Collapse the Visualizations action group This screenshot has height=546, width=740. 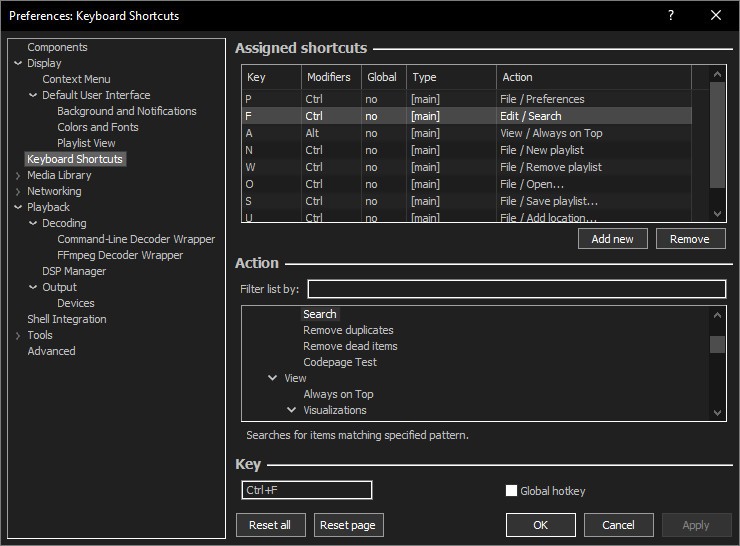[292, 410]
